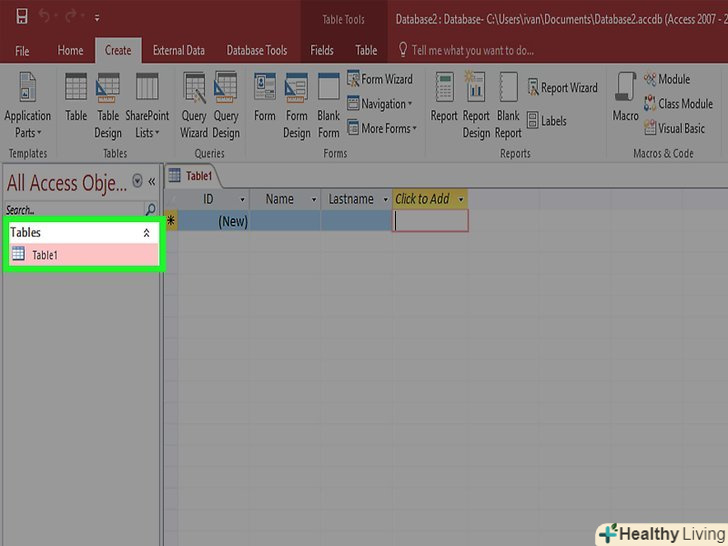Click the Table Design icon
The image size is (728, 546).
coord(108,105)
